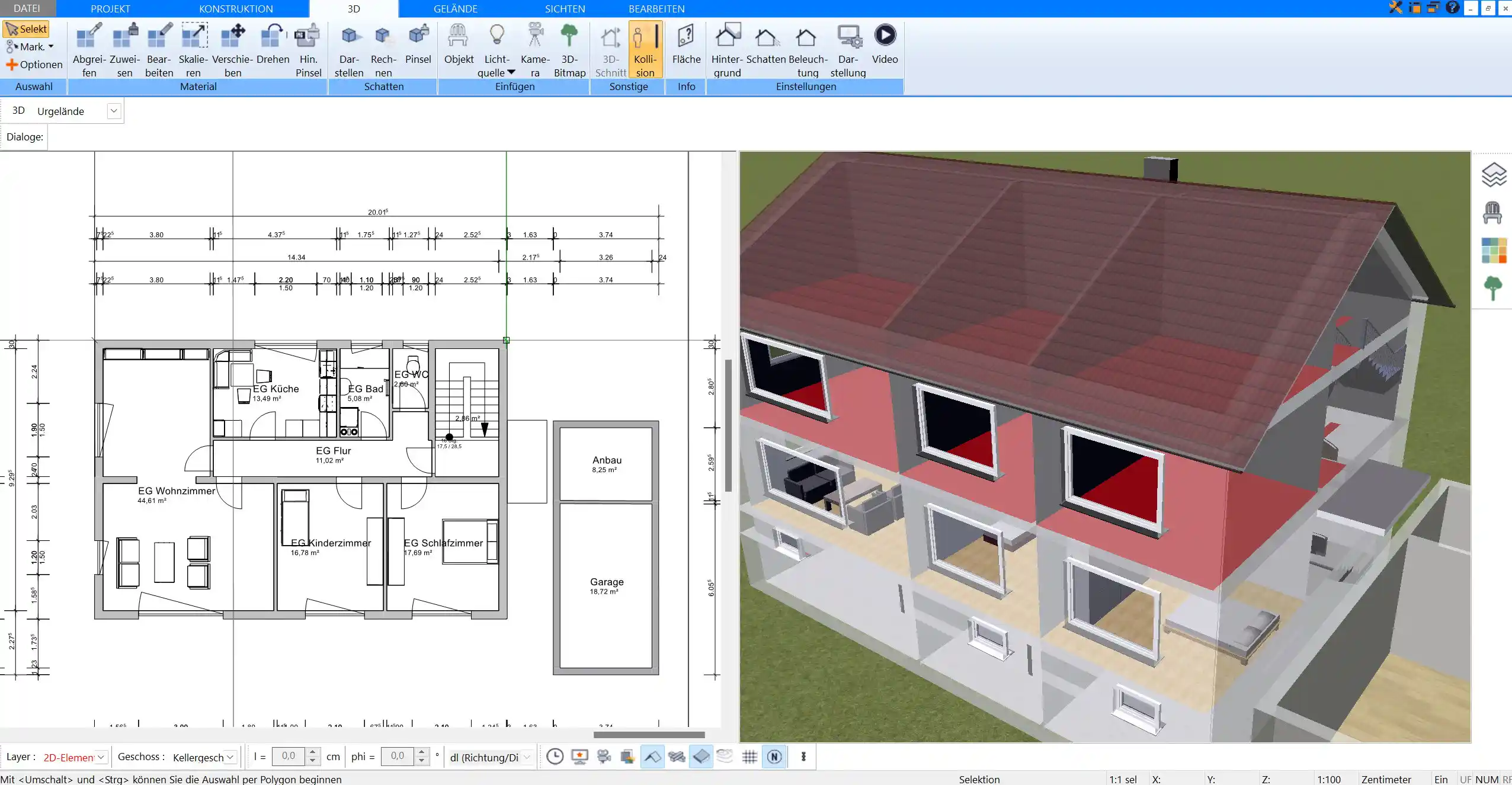This screenshot has width=1512, height=785.
Task: Switch to the BEARBEITEN tab
Action: point(656,8)
